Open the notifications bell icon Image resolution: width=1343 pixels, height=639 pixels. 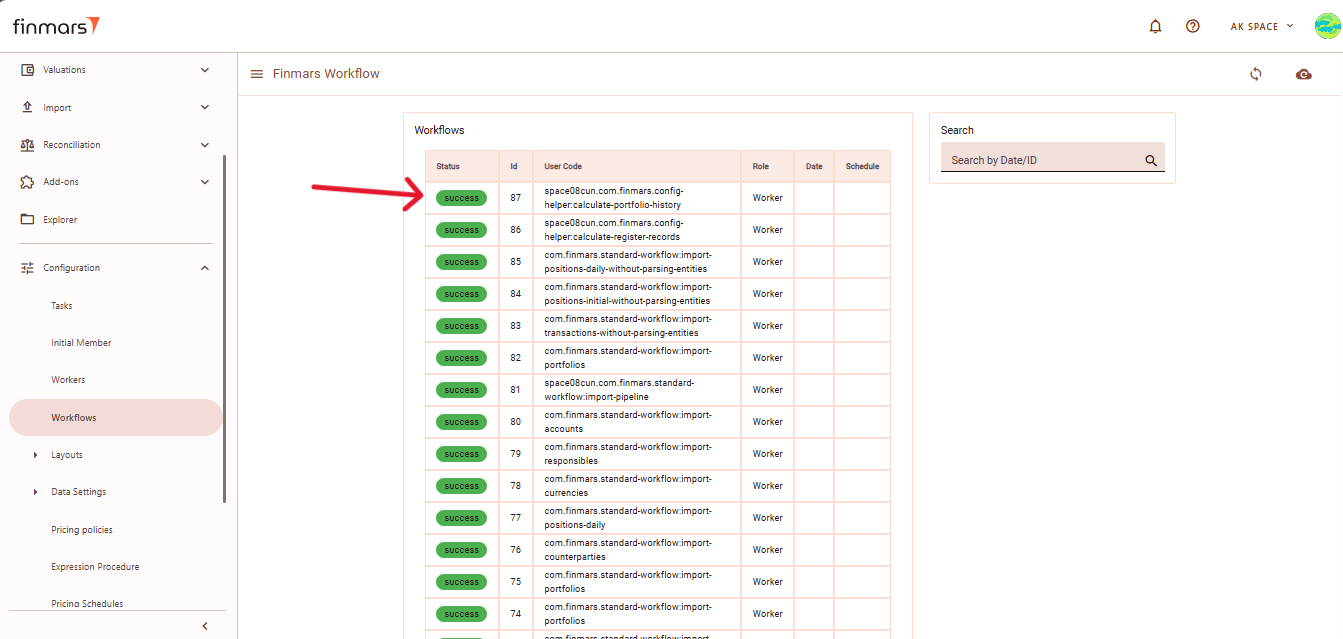[x=1156, y=27]
